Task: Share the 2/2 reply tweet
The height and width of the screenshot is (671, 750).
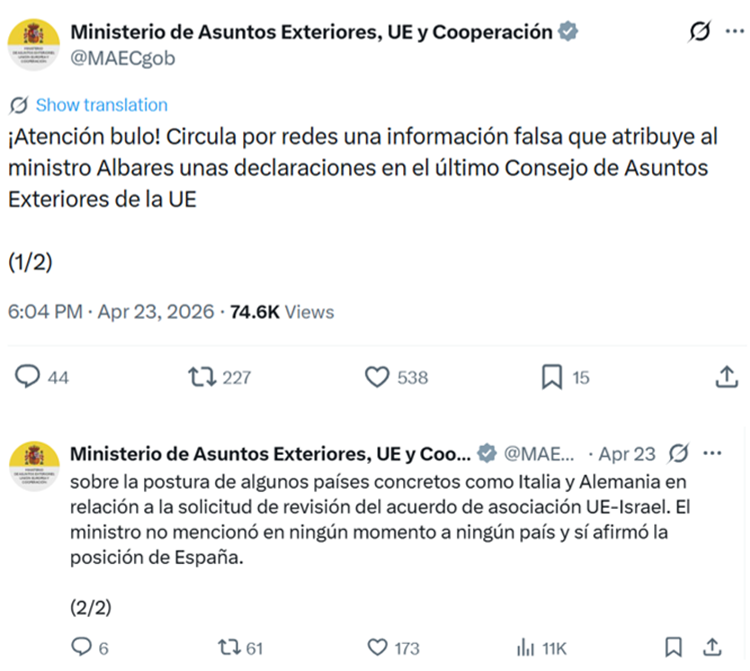Action: [x=714, y=647]
